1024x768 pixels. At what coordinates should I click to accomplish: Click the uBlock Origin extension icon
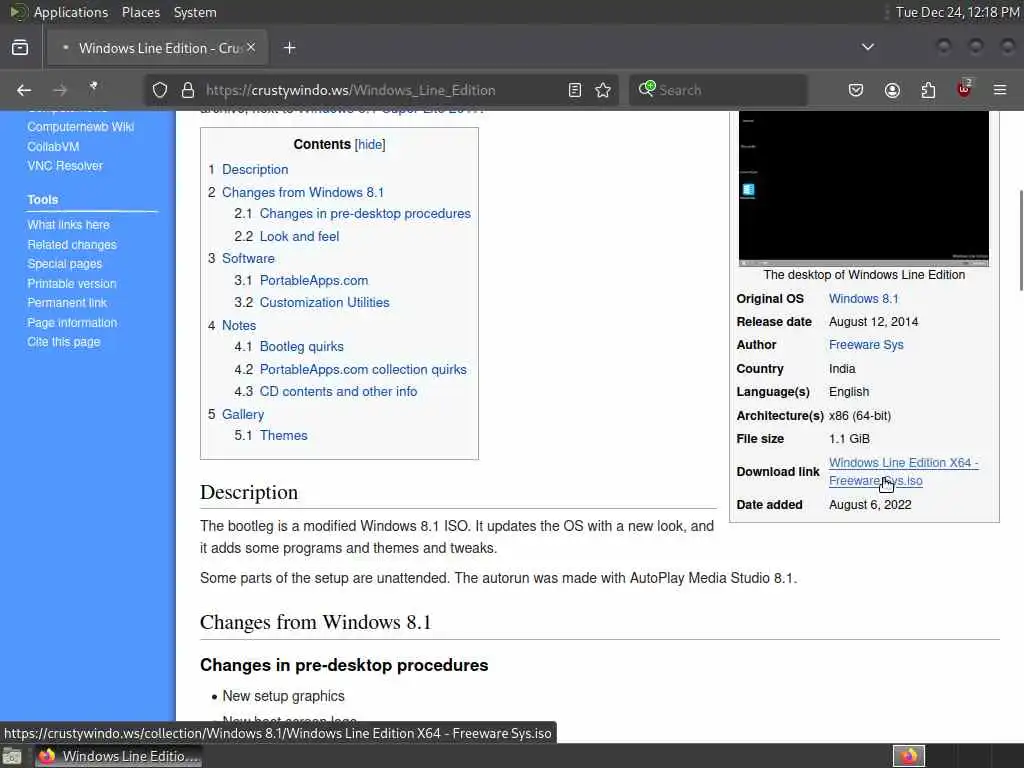pos(964,89)
